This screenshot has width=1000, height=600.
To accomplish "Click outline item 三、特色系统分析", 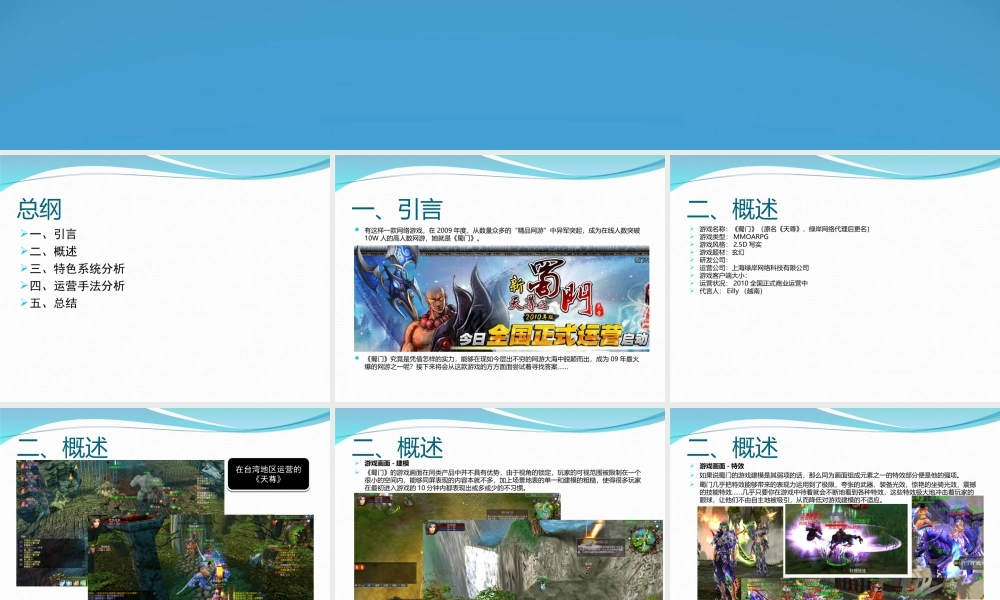I will 77,268.
